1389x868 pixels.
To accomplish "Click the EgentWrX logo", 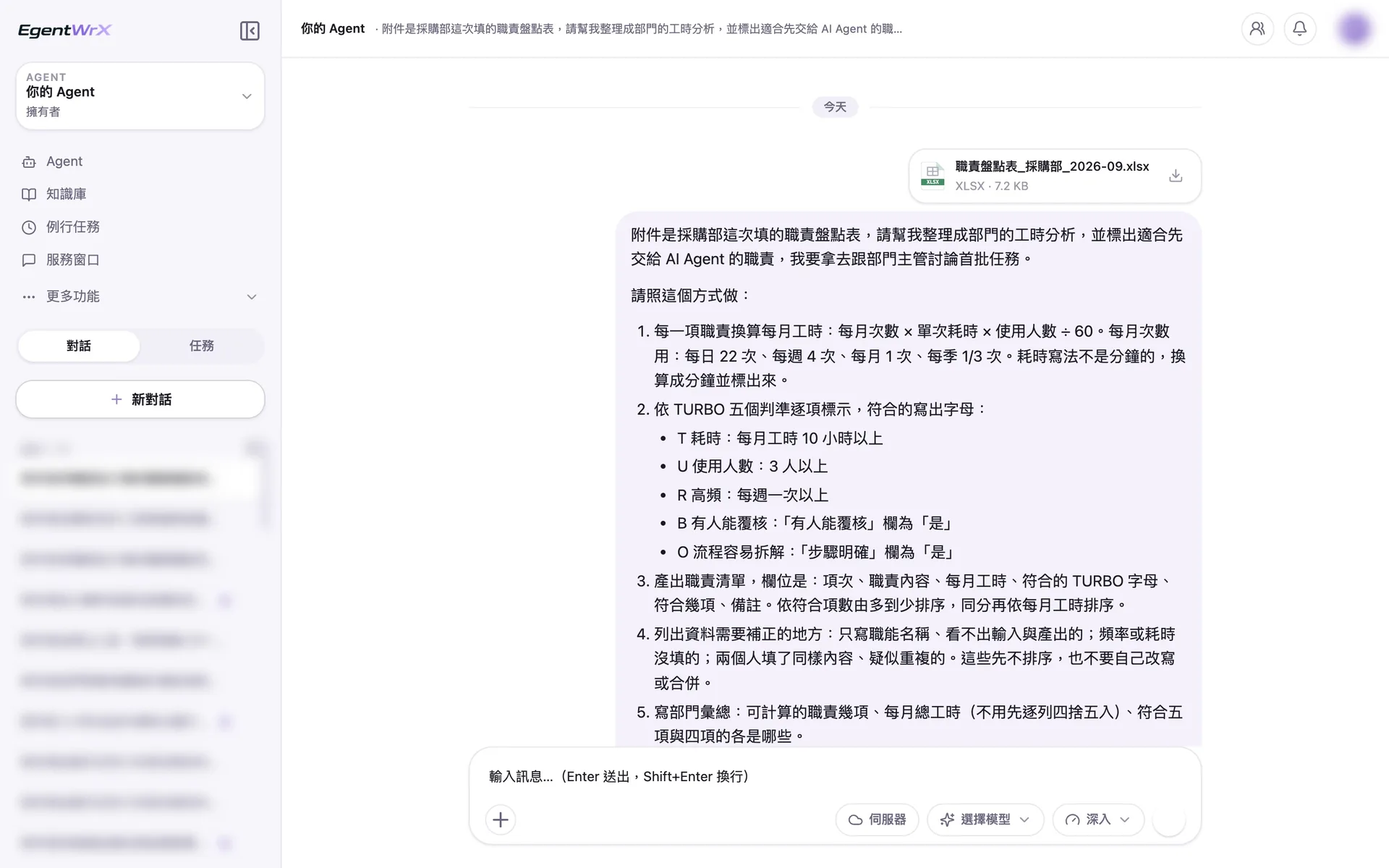I will 64,30.
